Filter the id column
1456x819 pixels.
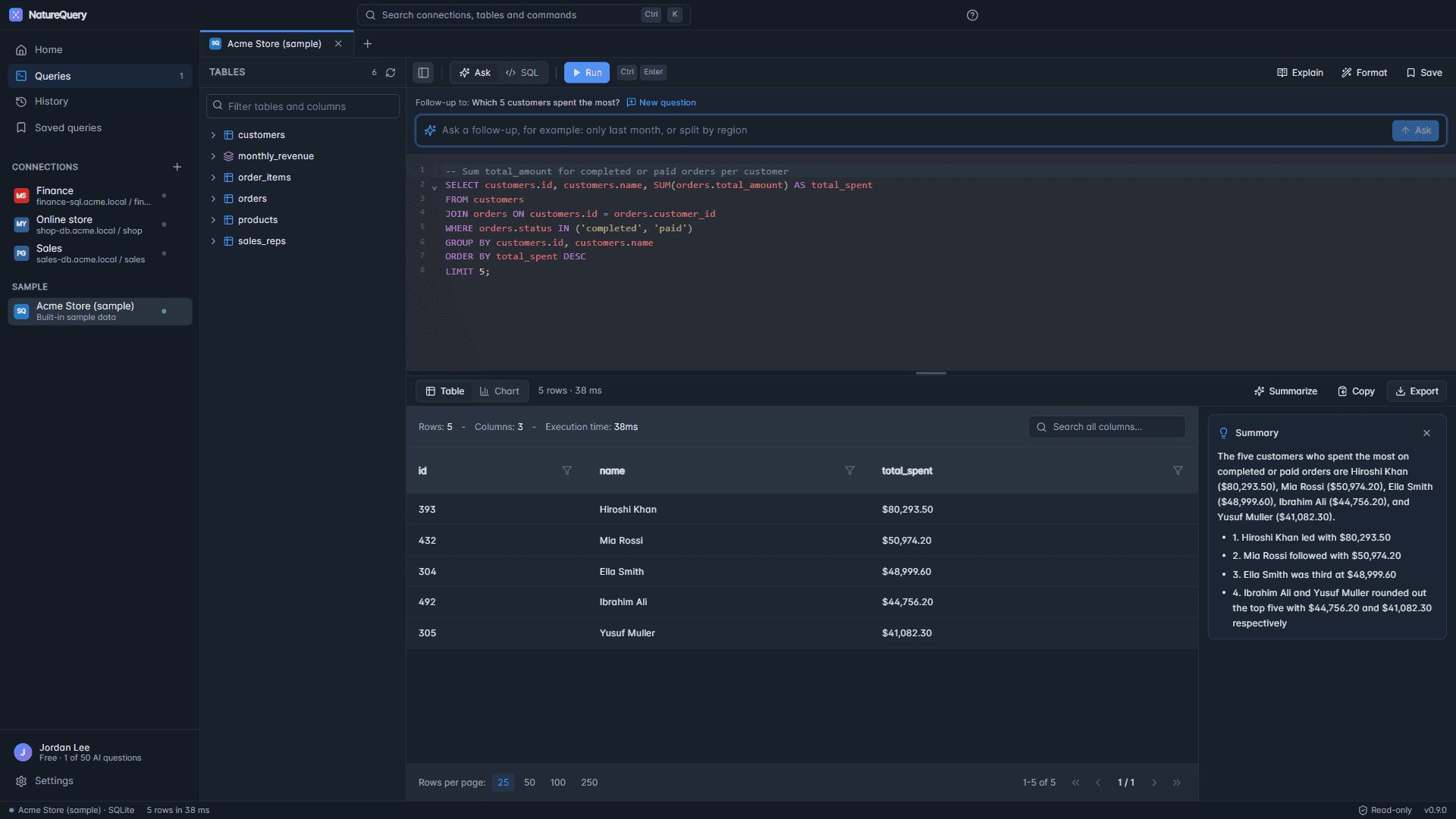tap(566, 471)
